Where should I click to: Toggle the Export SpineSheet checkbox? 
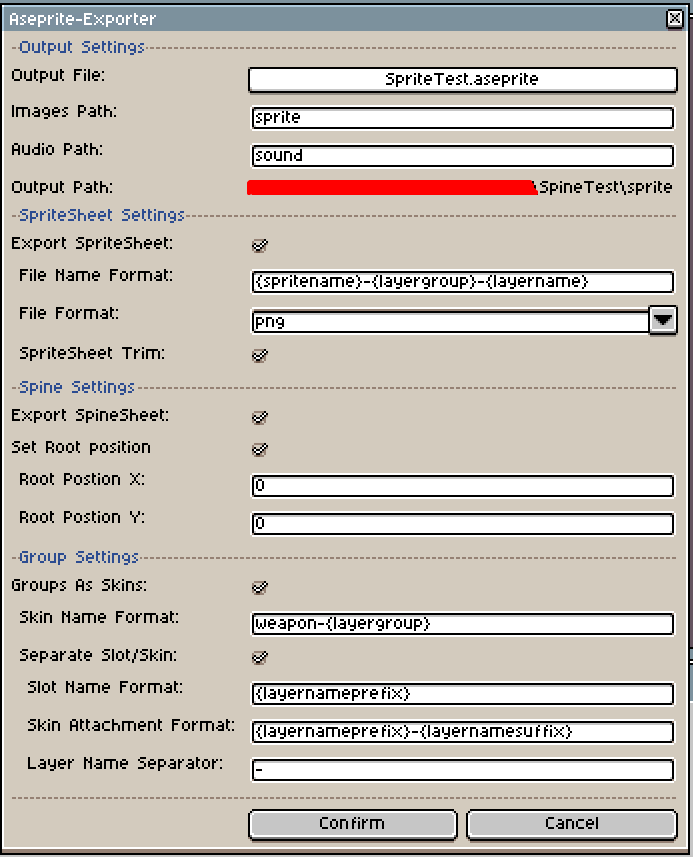pos(260,417)
